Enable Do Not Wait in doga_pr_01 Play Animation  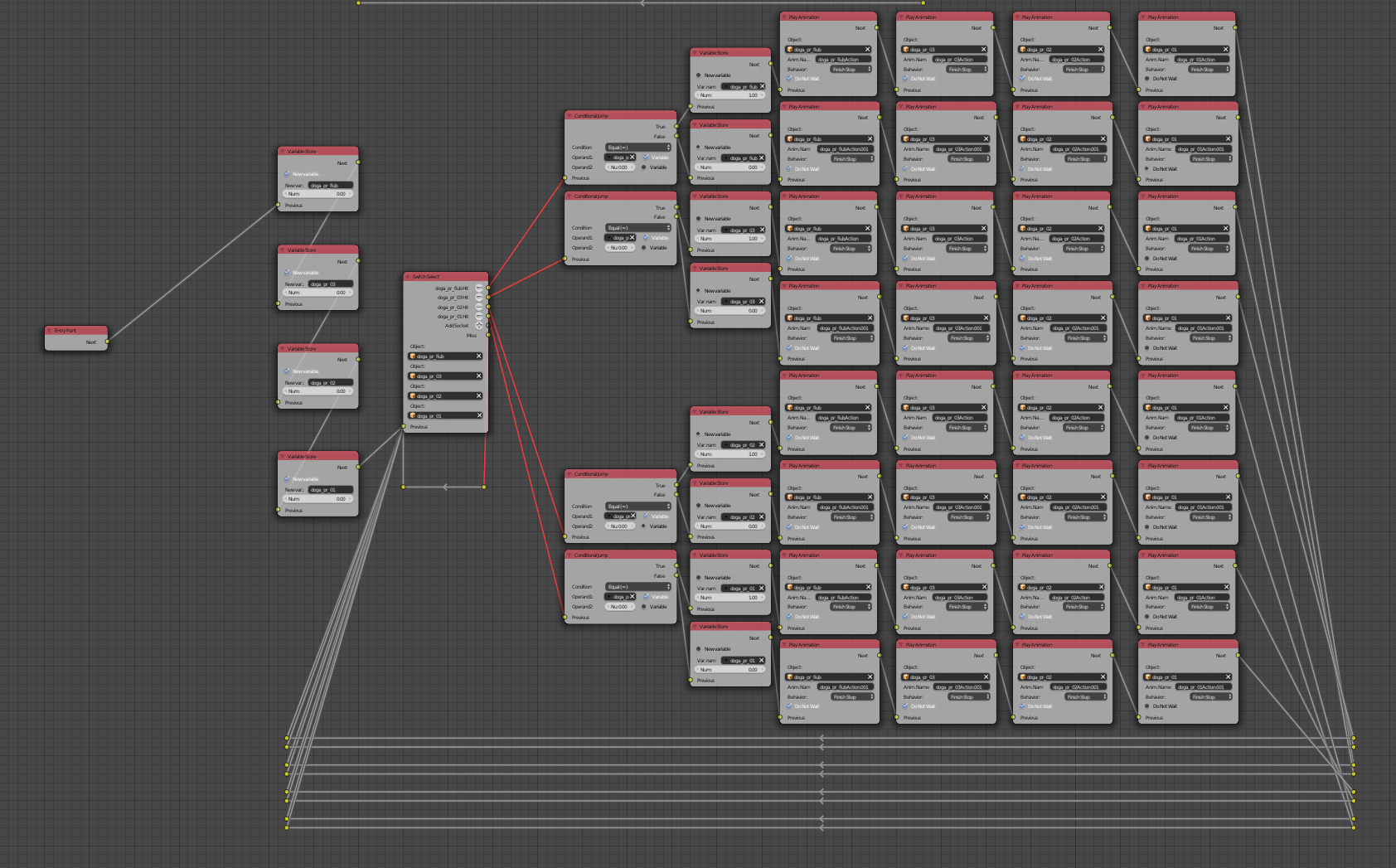pyautogui.click(x=1146, y=168)
